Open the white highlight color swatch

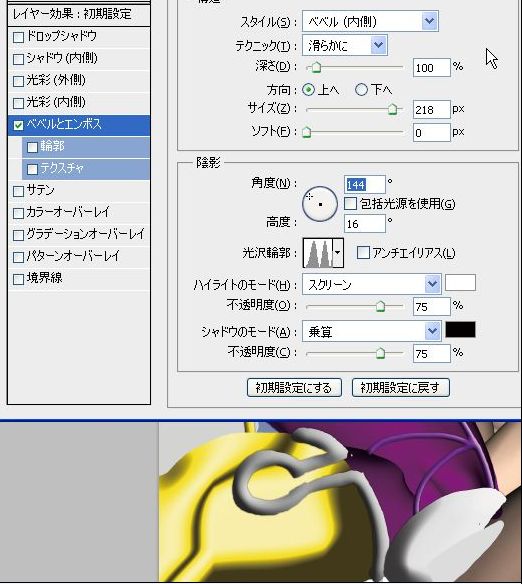[x=460, y=283]
